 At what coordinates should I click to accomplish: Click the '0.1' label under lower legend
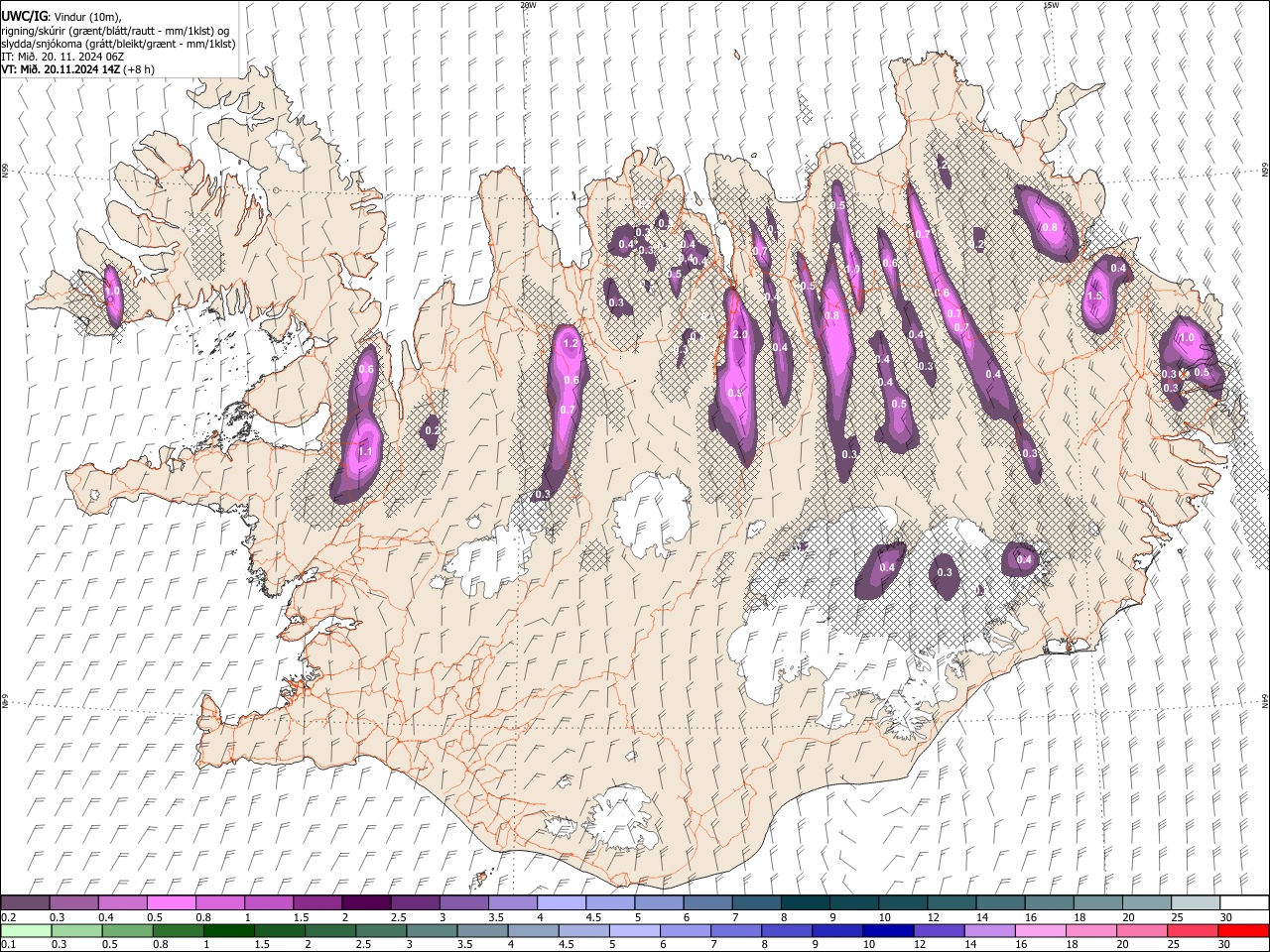point(9,944)
